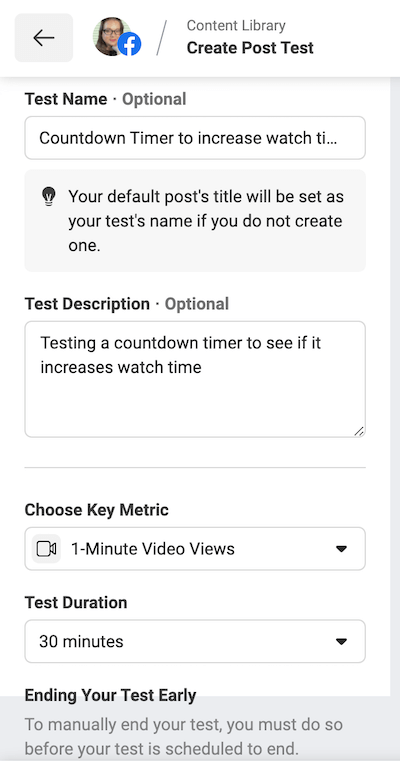Click the Test Name input field

click(195, 138)
